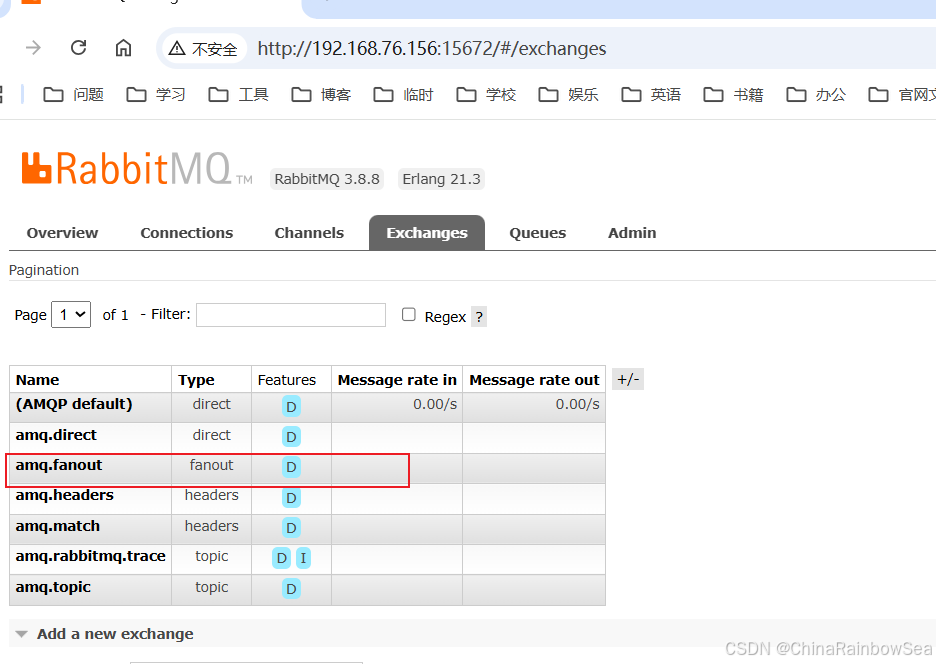Click the +/- column selector button
936x664 pixels.
pyautogui.click(x=628, y=379)
